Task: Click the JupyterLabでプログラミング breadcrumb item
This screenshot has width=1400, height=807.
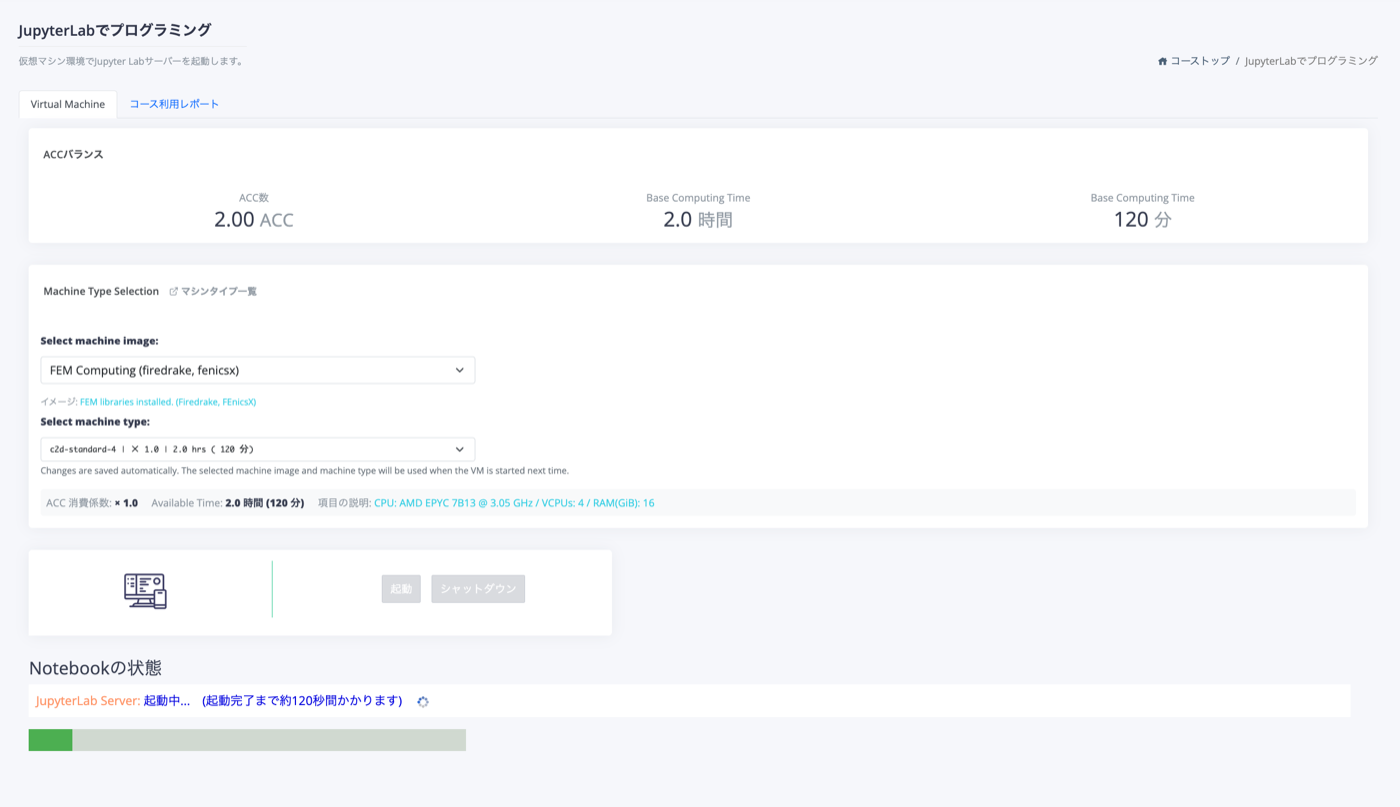Action: [1311, 61]
